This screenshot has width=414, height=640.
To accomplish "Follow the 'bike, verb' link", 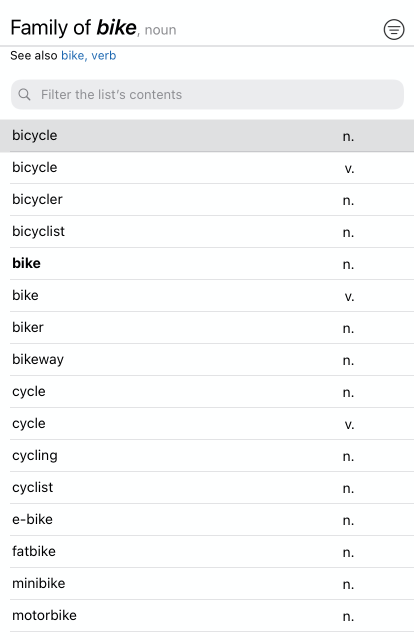I will click(x=89, y=56).
